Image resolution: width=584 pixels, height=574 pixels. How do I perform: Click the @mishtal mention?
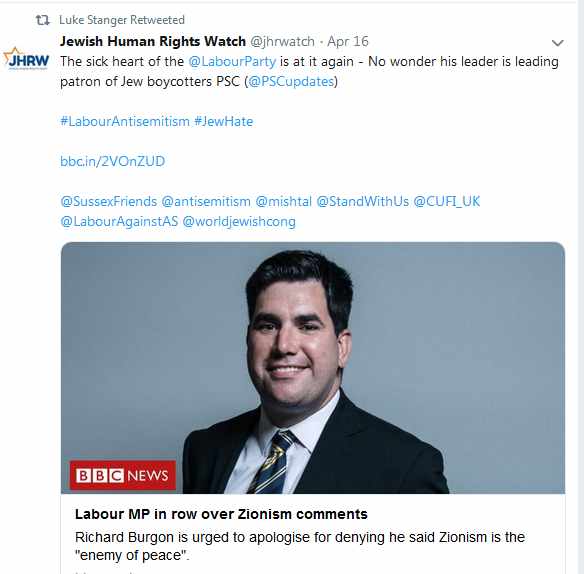(x=283, y=202)
